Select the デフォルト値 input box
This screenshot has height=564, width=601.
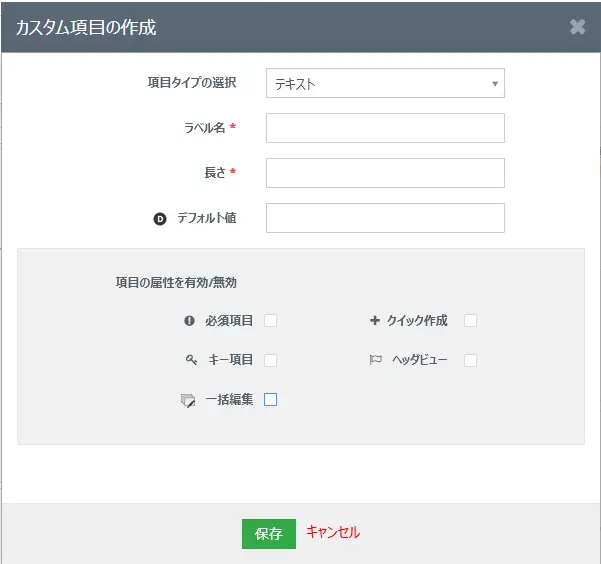(385, 218)
